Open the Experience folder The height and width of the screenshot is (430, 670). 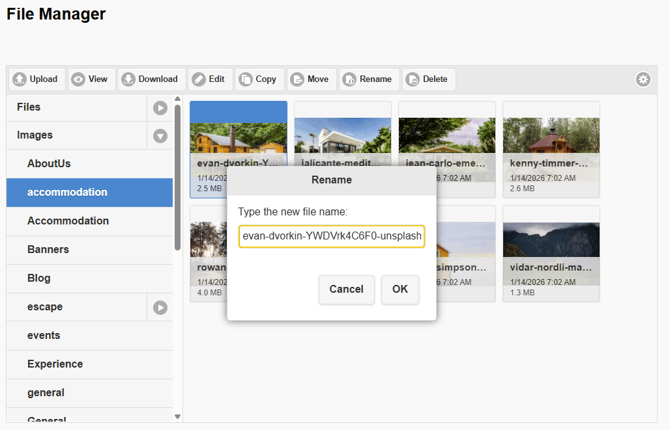(90, 364)
